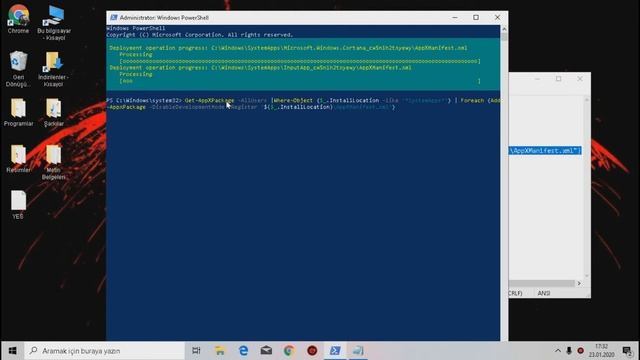This screenshot has width=640, height=360.
Task: Open Bu bilgisayar shortcut icon
Action: [x=54, y=22]
